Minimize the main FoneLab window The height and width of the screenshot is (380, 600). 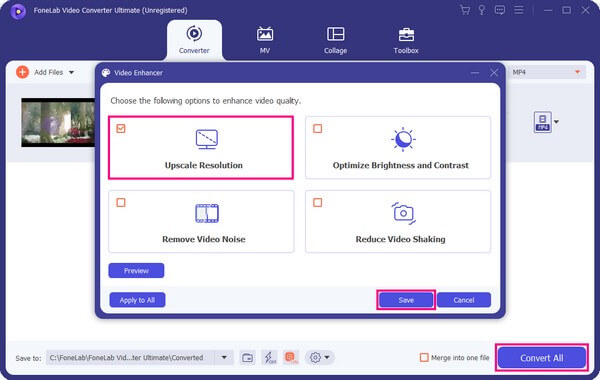(x=548, y=10)
